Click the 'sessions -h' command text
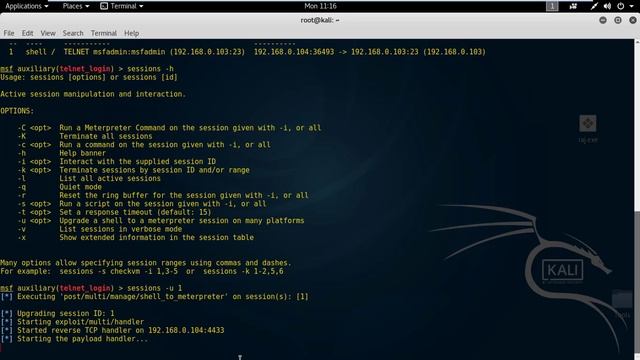The width and height of the screenshot is (640, 360). [x=151, y=69]
